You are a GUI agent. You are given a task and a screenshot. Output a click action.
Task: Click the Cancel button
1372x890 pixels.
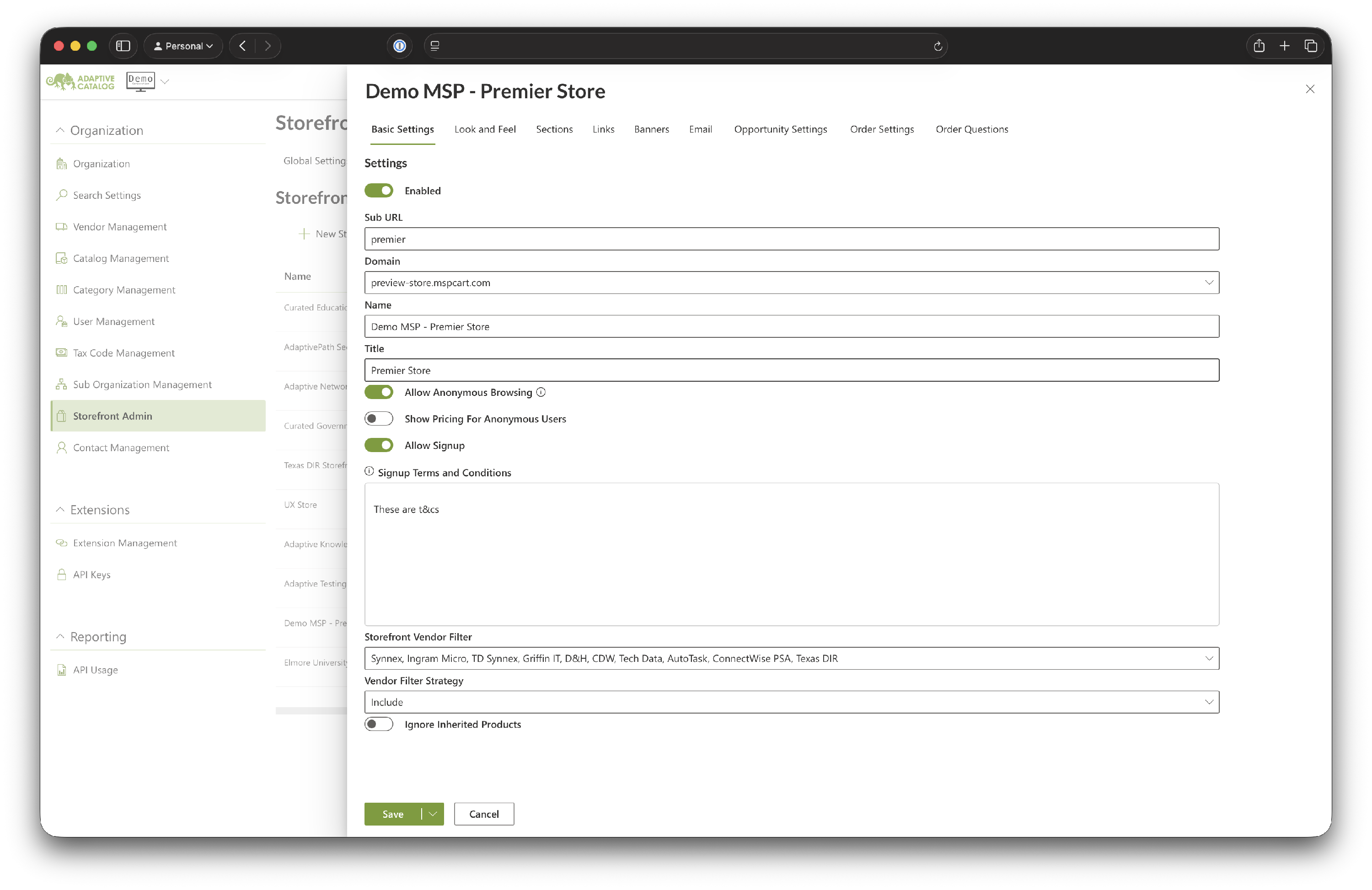484,814
